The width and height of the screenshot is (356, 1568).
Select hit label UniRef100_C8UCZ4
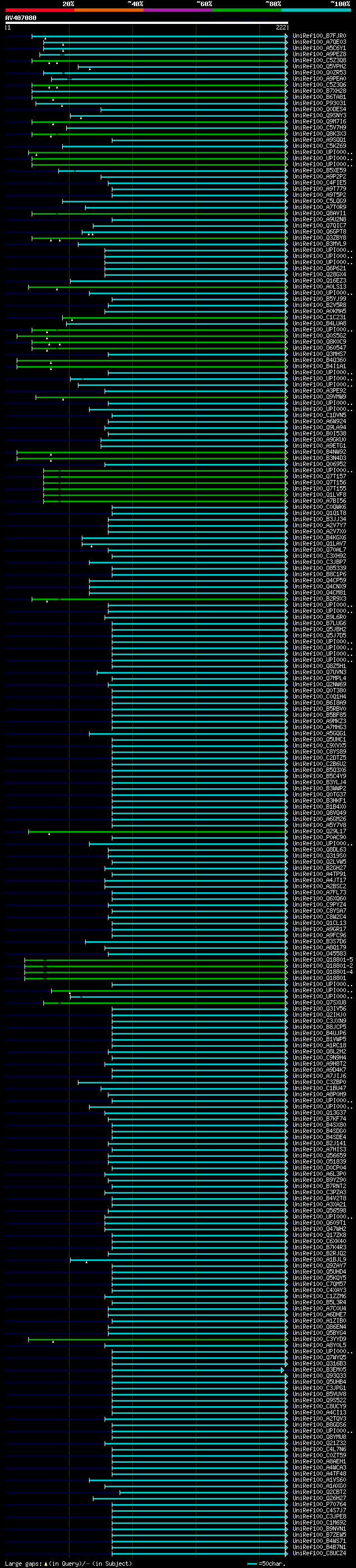[319, 1554]
